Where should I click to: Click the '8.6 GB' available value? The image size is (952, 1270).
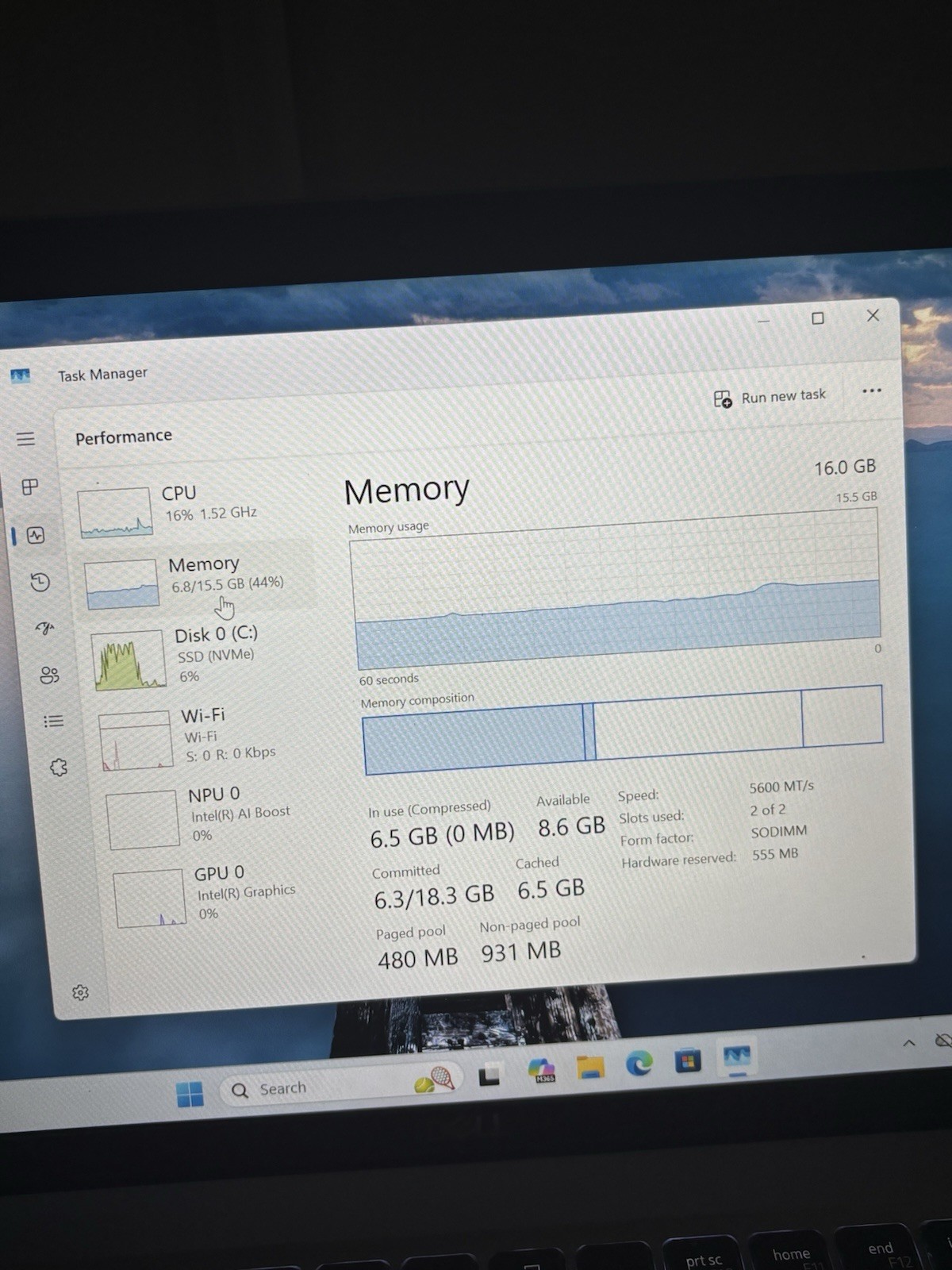(571, 827)
